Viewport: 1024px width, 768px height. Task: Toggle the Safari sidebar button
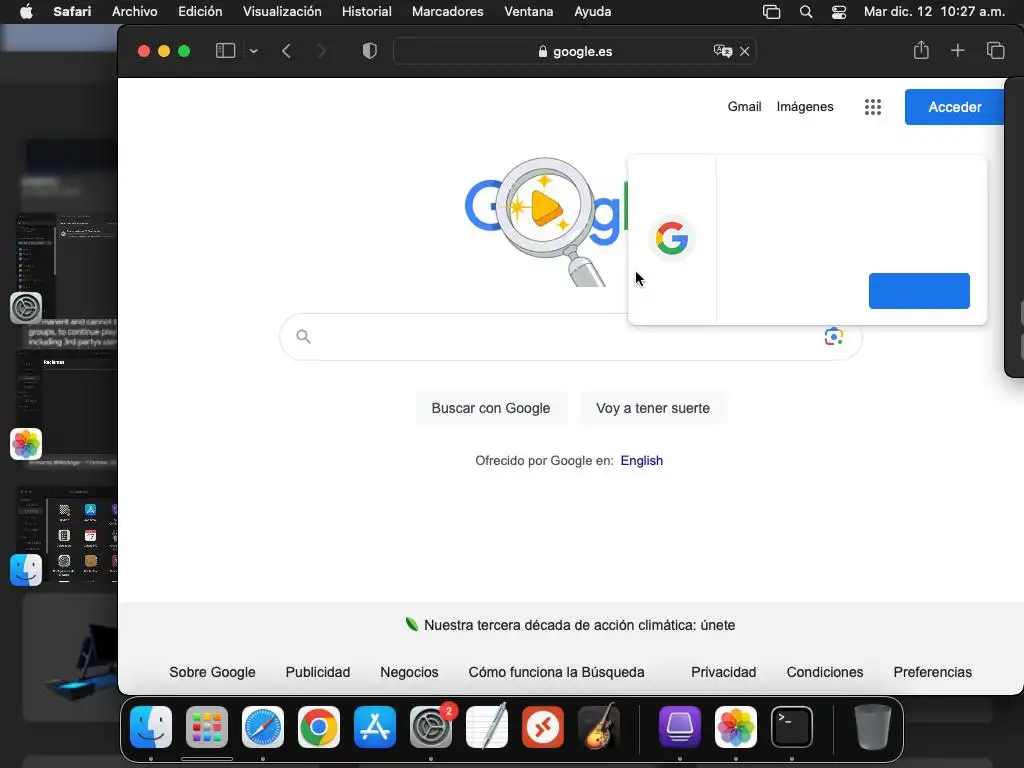click(x=225, y=51)
